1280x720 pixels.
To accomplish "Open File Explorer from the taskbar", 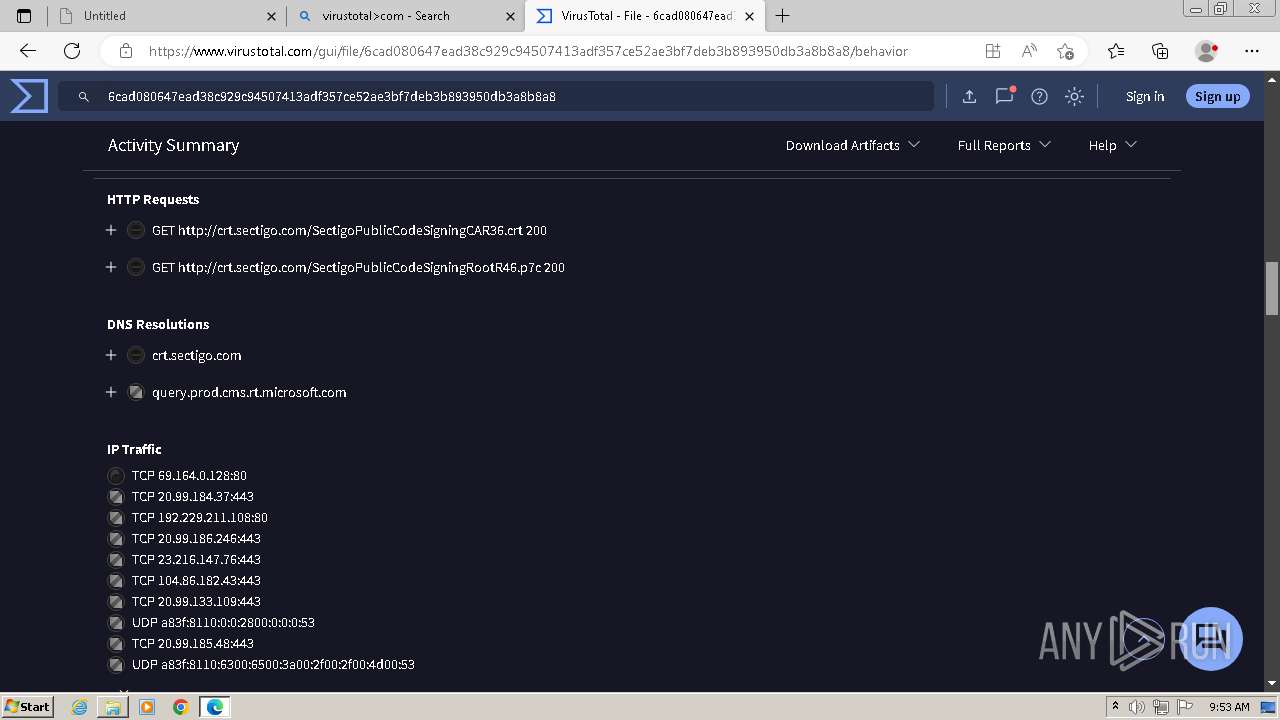I will (x=113, y=707).
